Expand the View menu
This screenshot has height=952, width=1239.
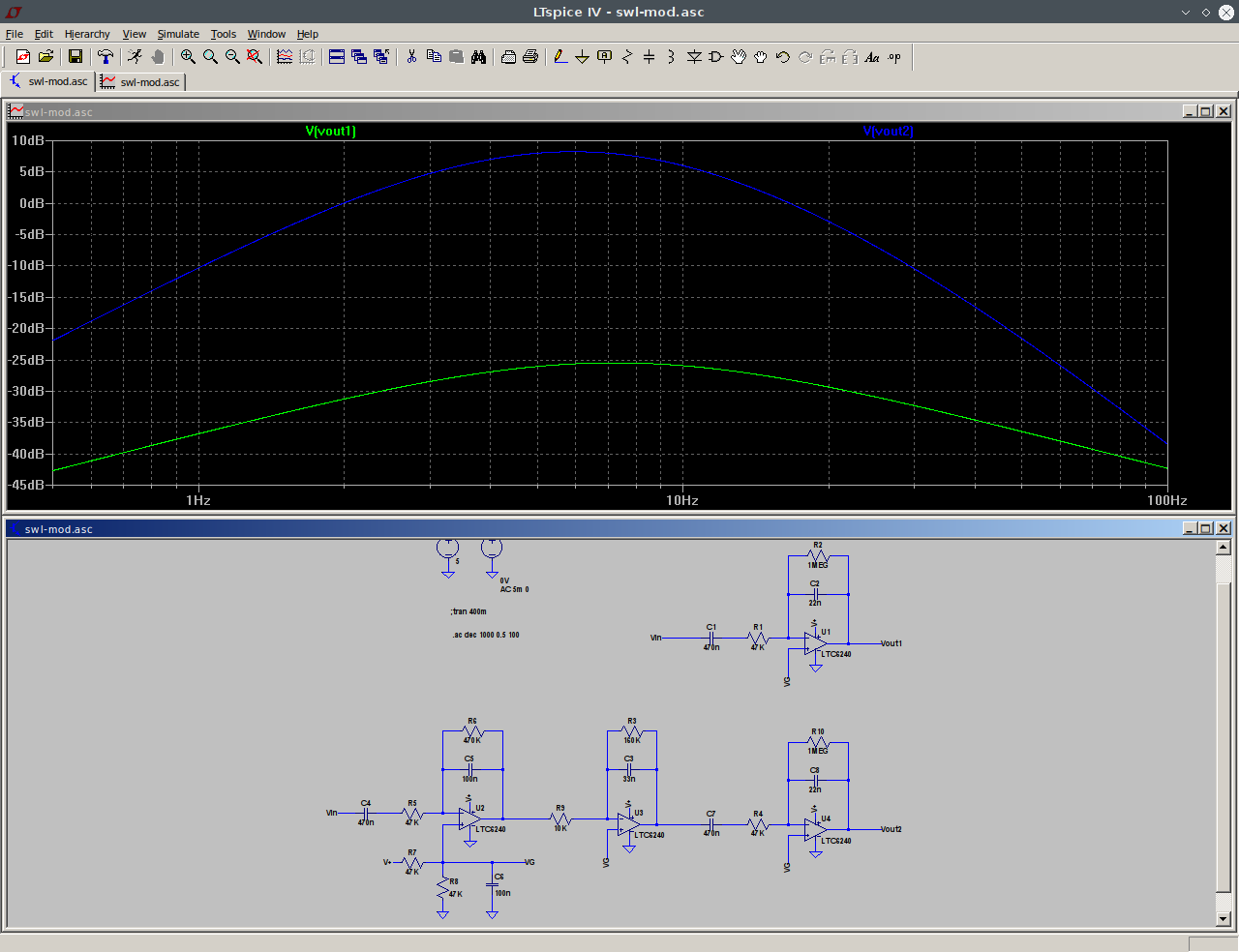[134, 34]
